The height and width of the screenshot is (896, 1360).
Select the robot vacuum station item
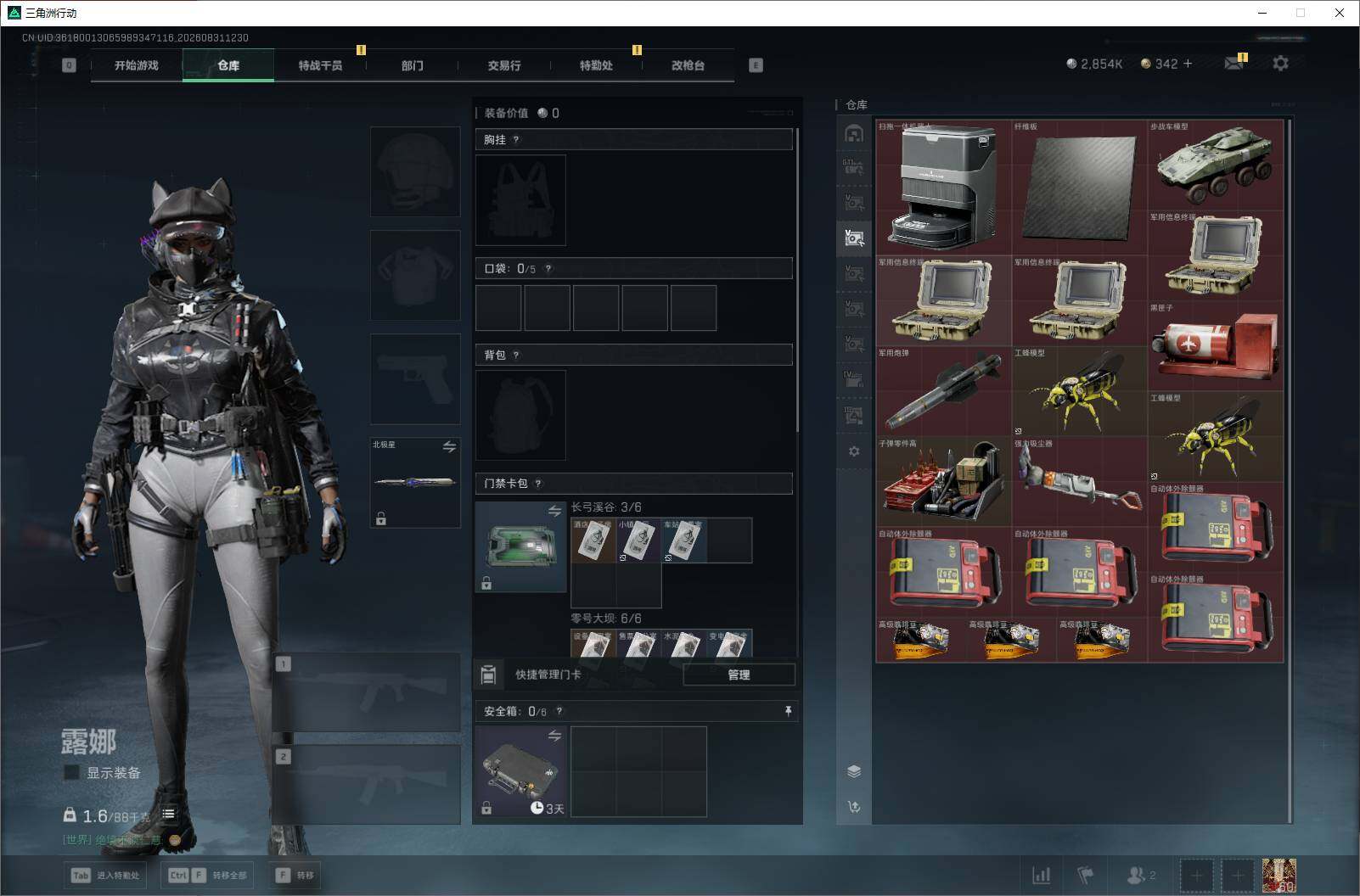(944, 188)
